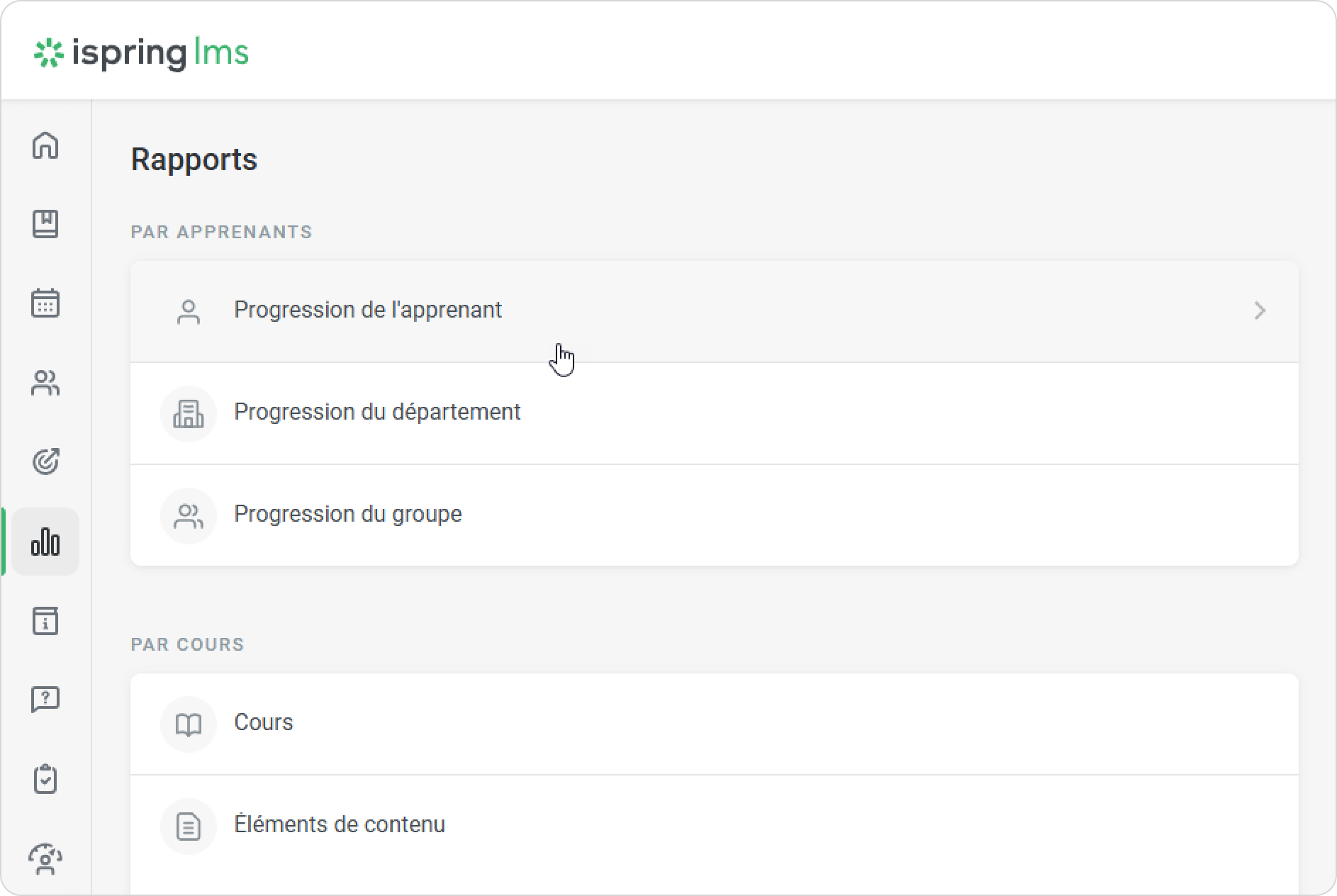Click the target goals sidebar icon

(45, 461)
